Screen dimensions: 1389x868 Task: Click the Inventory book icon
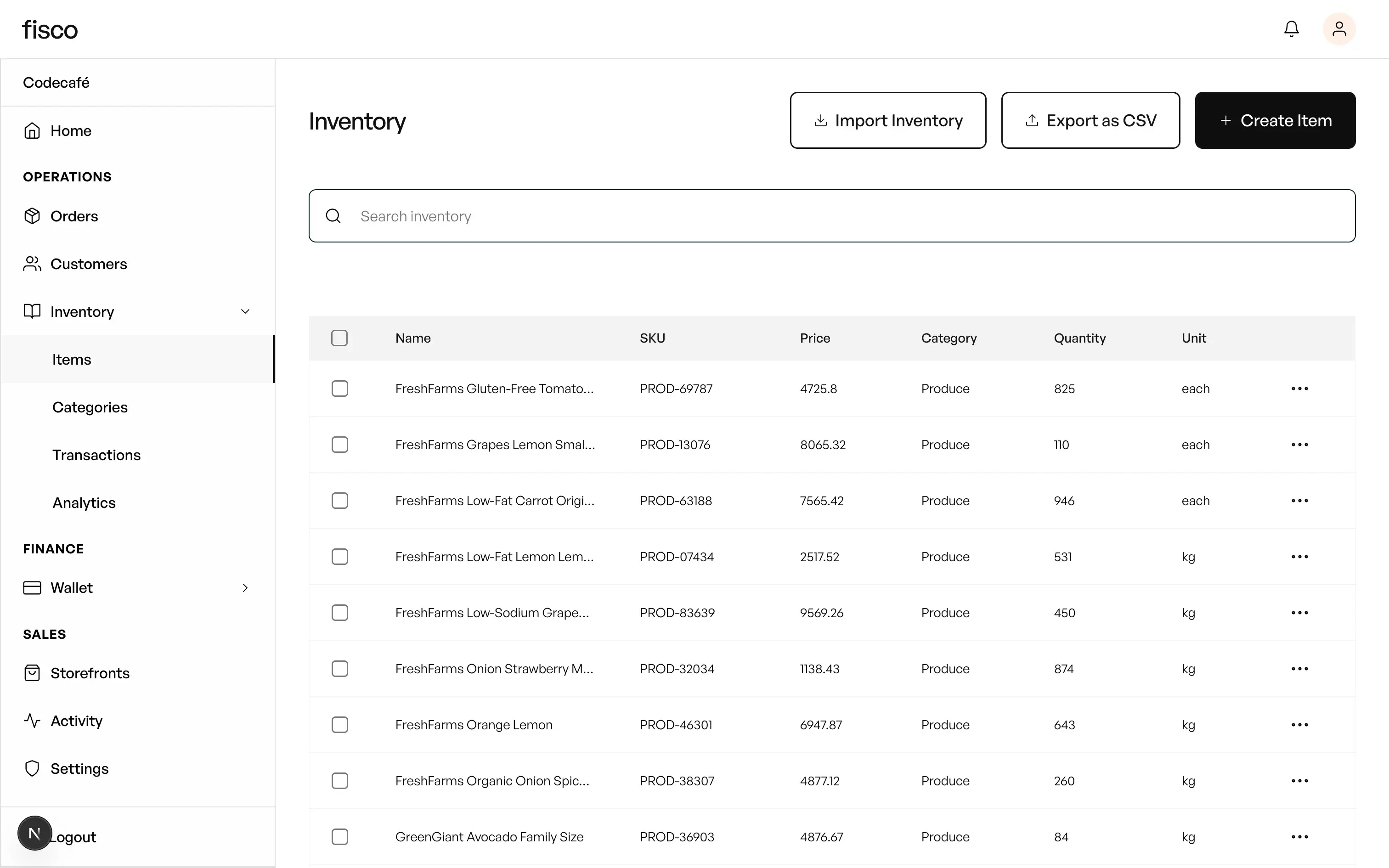(32, 311)
